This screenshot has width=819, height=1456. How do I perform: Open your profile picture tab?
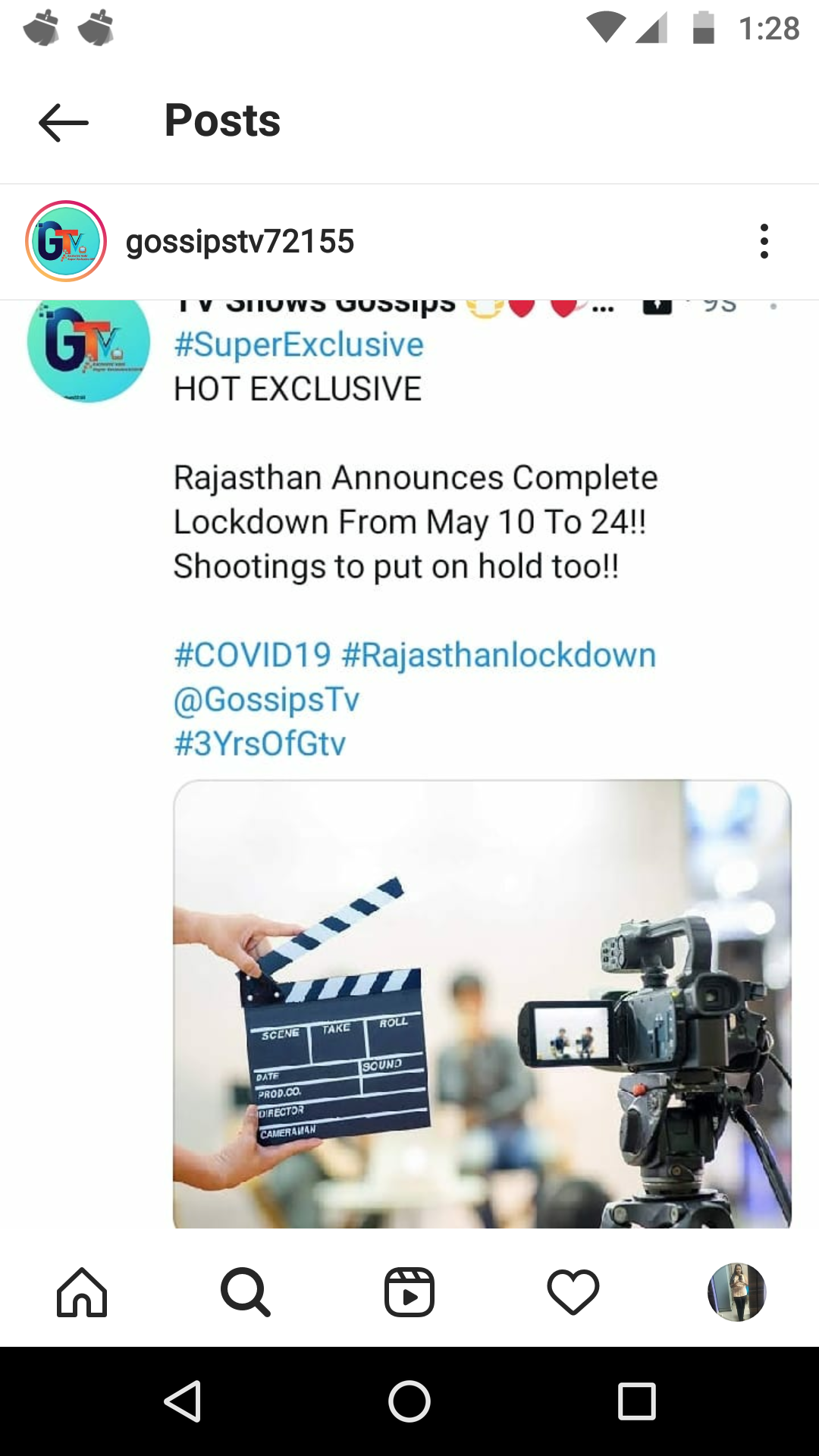click(x=737, y=1292)
